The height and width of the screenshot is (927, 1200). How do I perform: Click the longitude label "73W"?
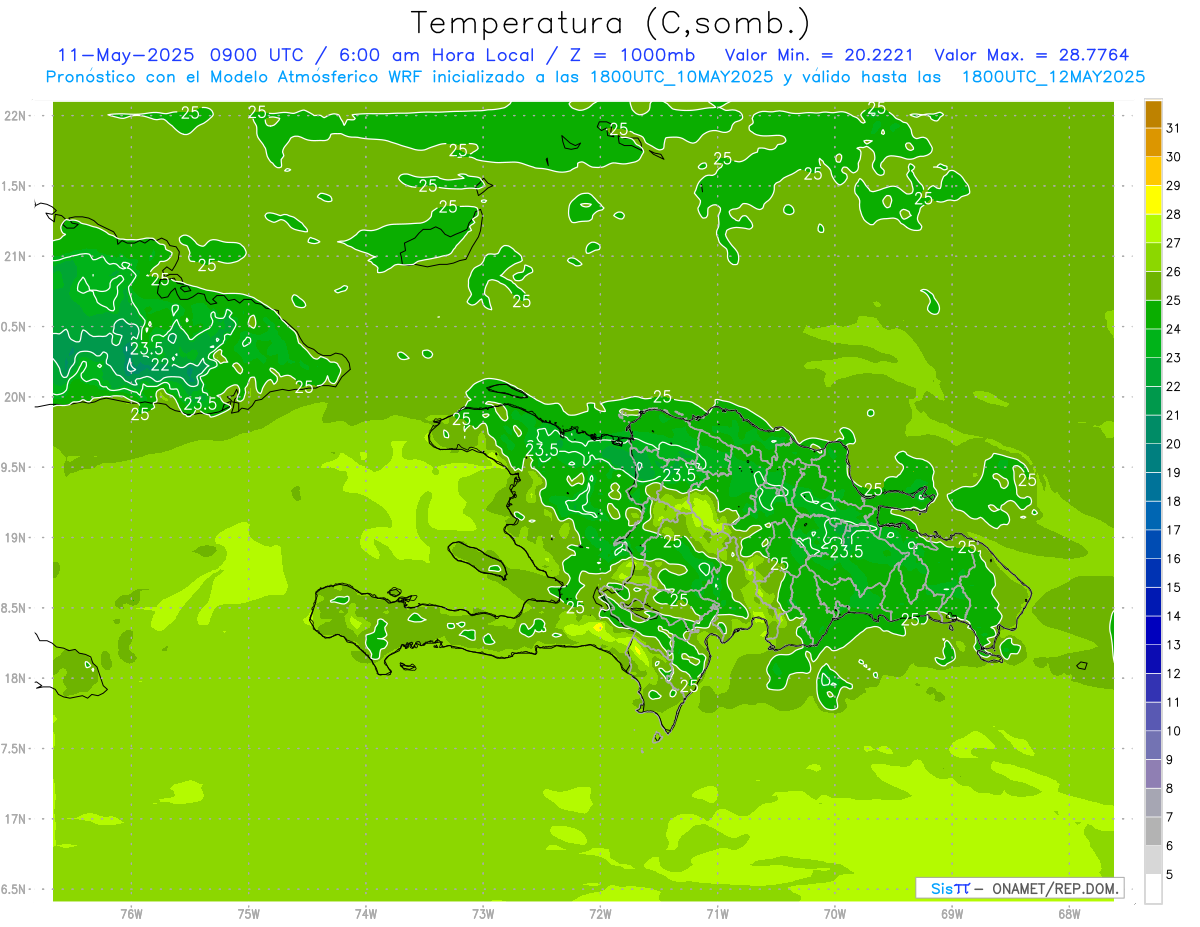tap(483, 913)
